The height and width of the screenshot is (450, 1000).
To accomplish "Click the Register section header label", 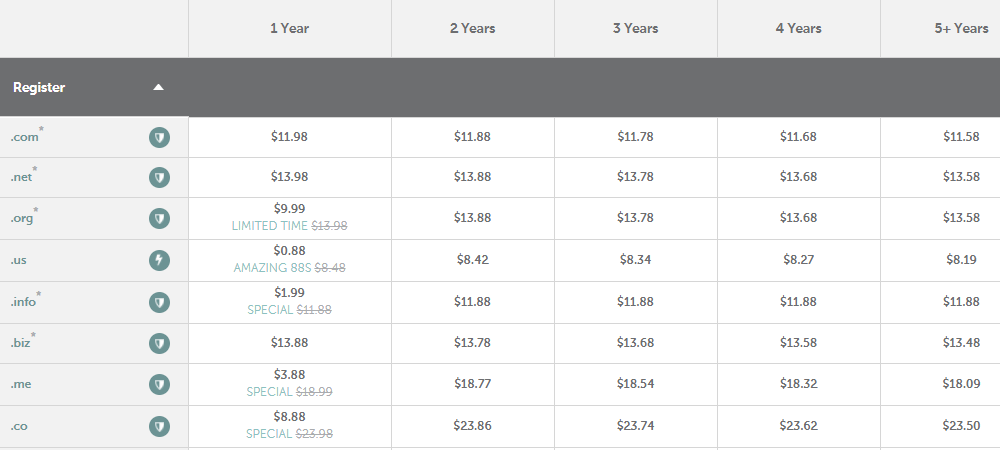I will [x=39, y=87].
